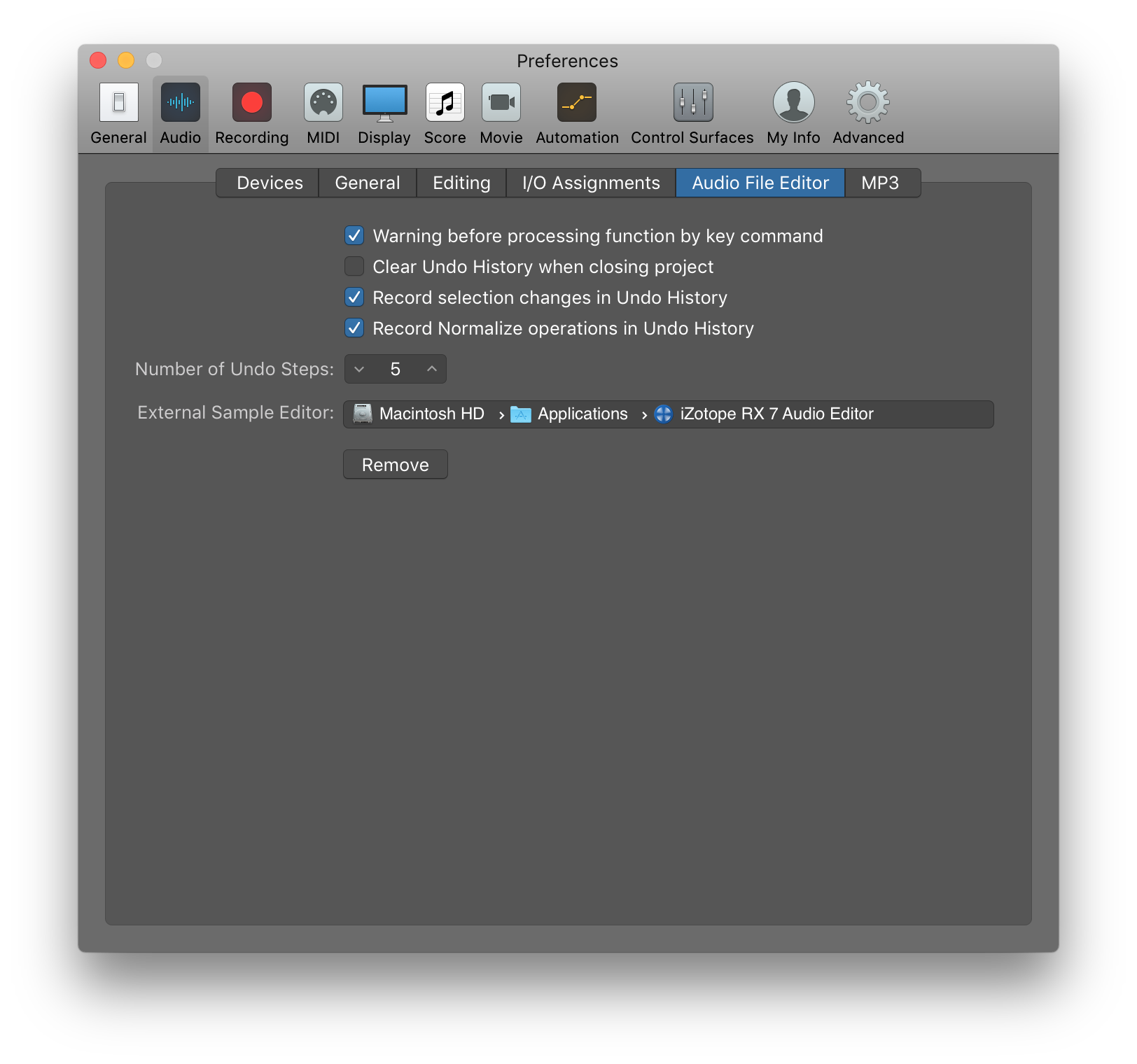Open Recording preferences red record icon
This screenshot has width=1137, height=1064.
click(252, 102)
